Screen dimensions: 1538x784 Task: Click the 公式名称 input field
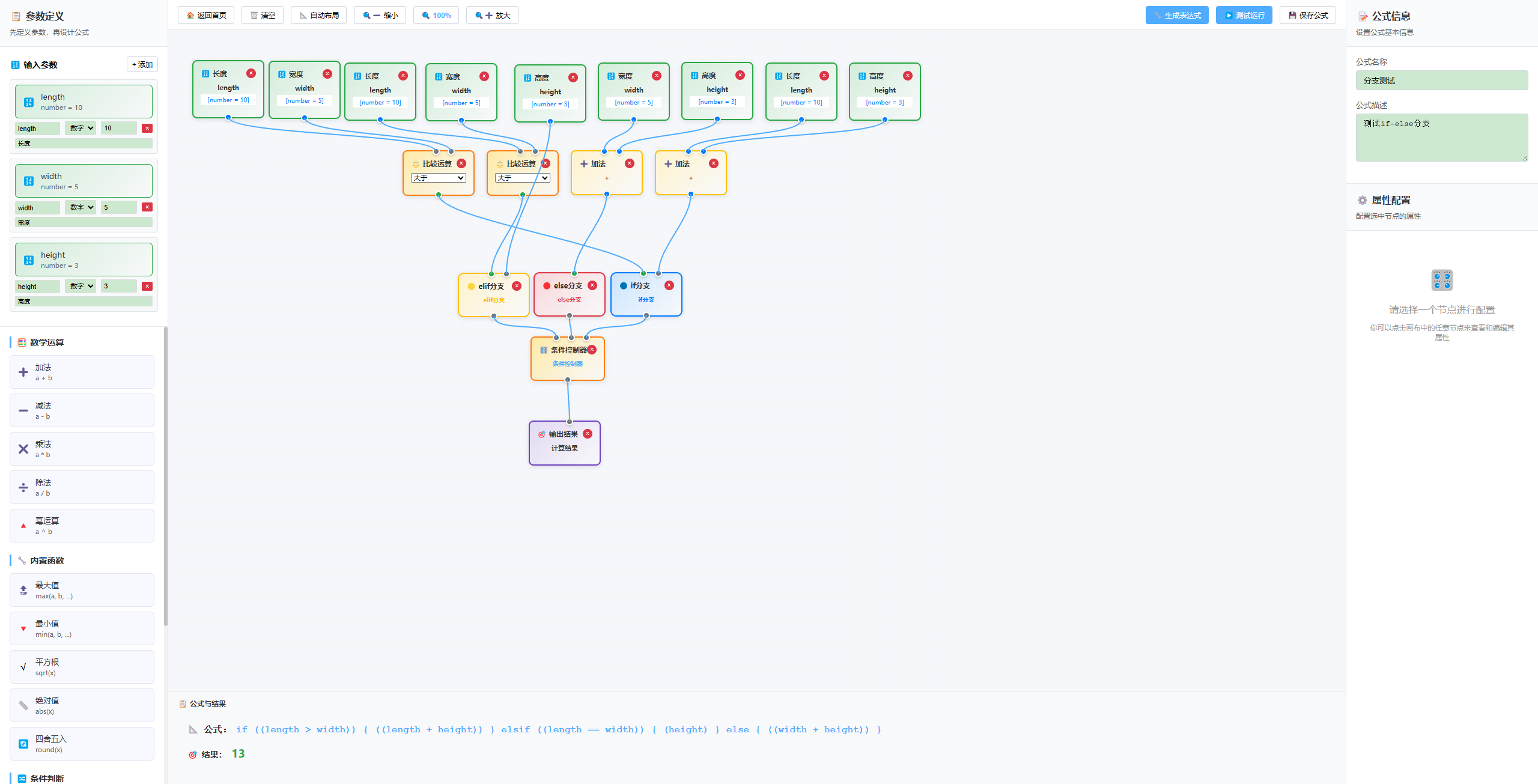pos(1441,81)
